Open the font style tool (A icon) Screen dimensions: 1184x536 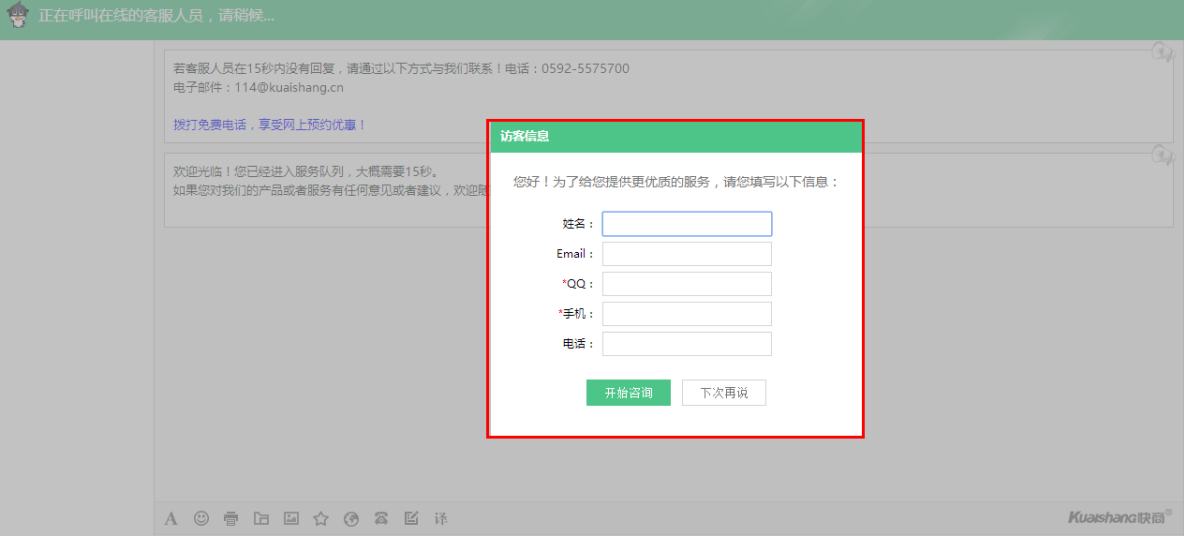[x=171, y=519]
